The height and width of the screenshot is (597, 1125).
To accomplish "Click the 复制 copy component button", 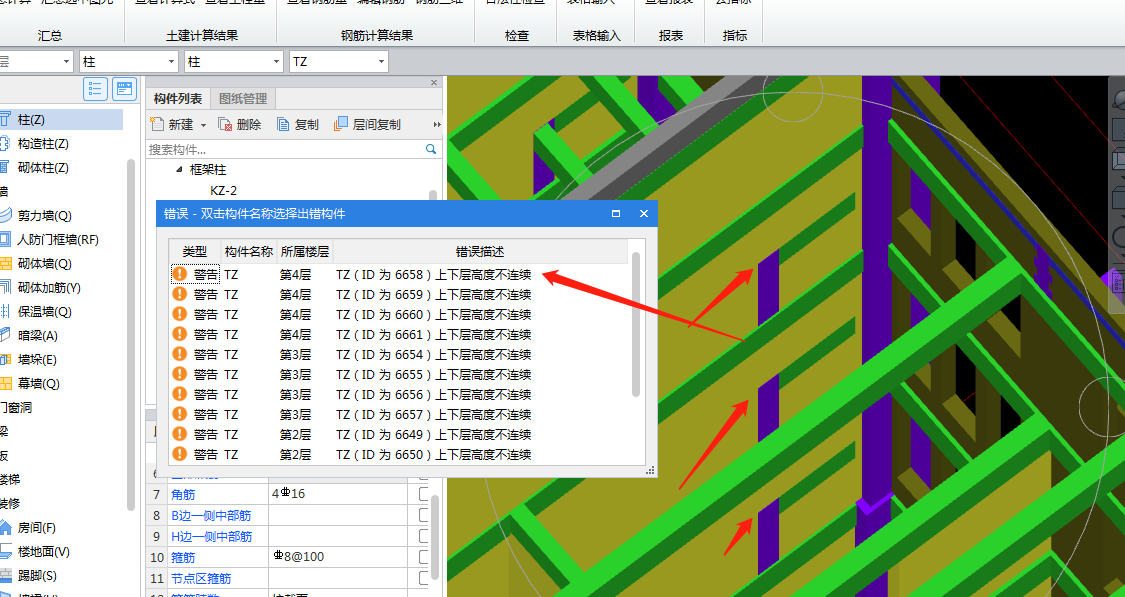I will (x=298, y=124).
